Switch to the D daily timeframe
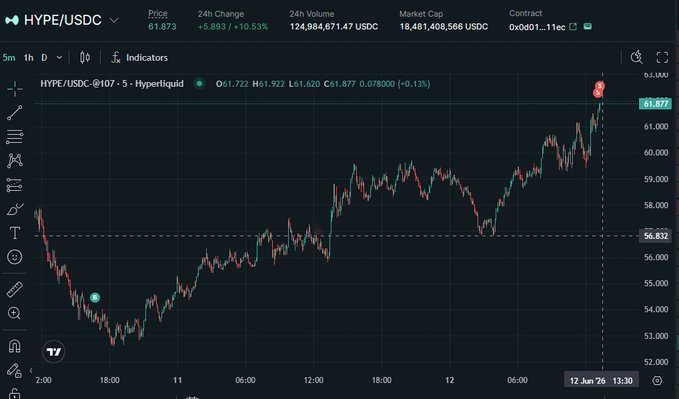This screenshot has height=399, width=679. (x=44, y=58)
